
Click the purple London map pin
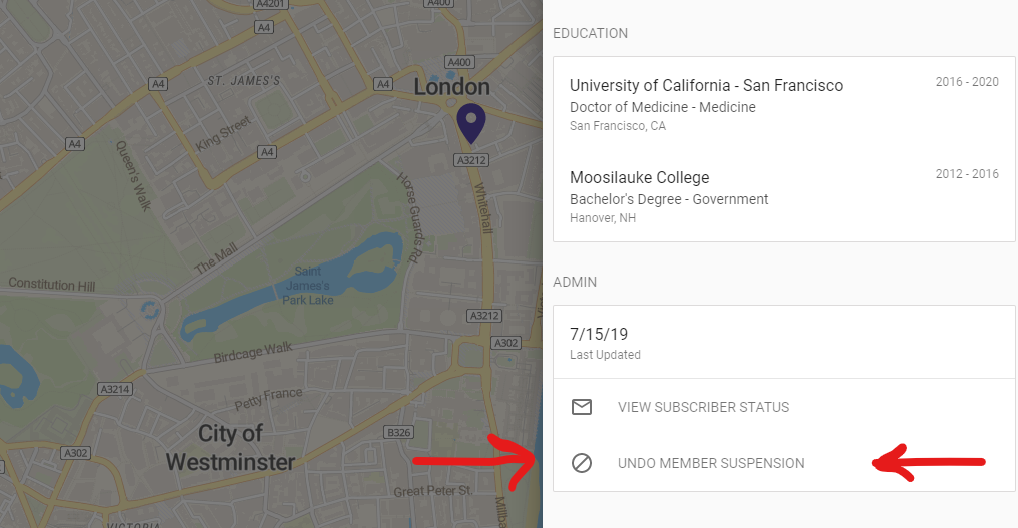pyautogui.click(x=471, y=123)
